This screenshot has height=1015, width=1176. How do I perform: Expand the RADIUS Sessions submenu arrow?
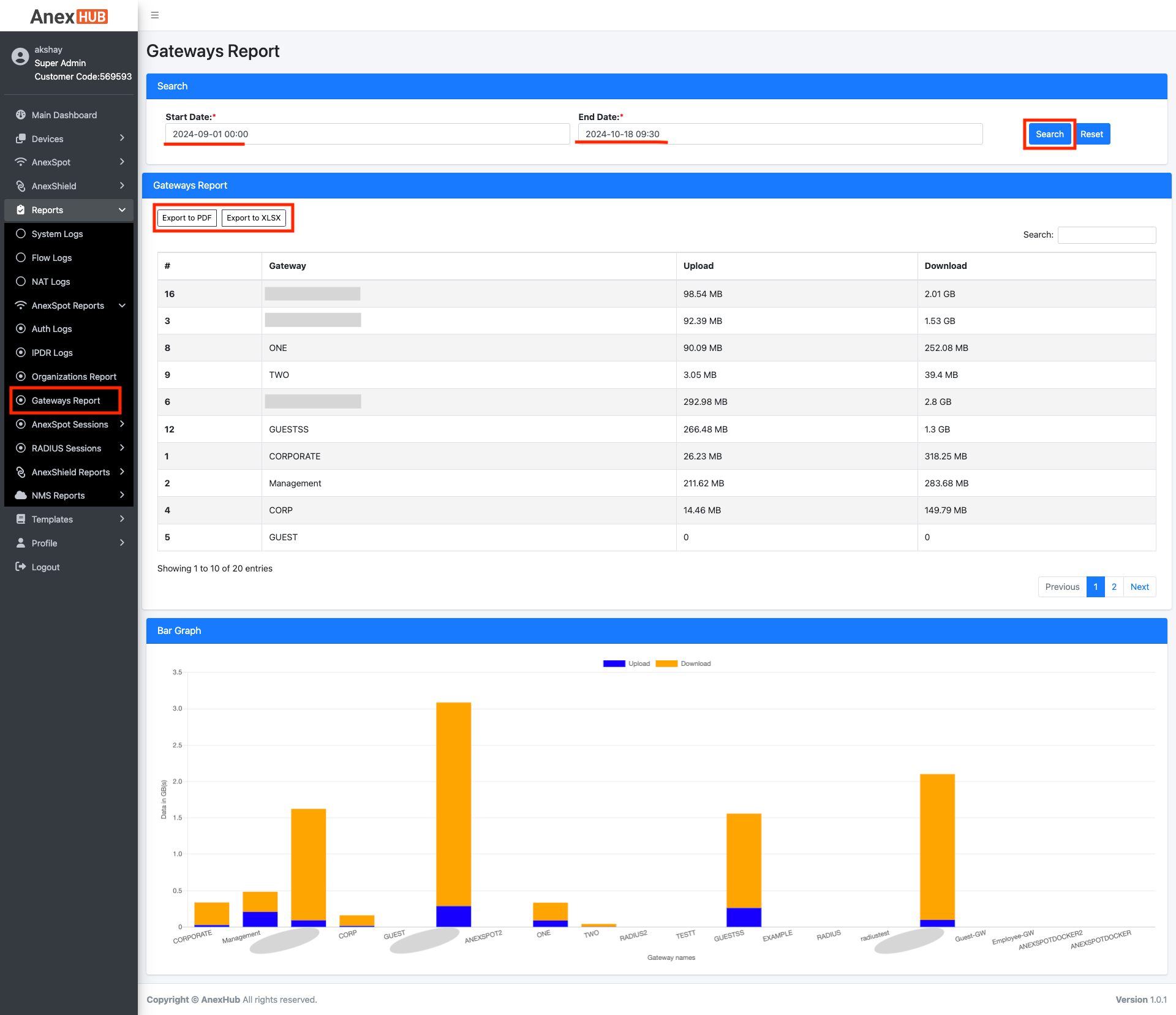122,448
